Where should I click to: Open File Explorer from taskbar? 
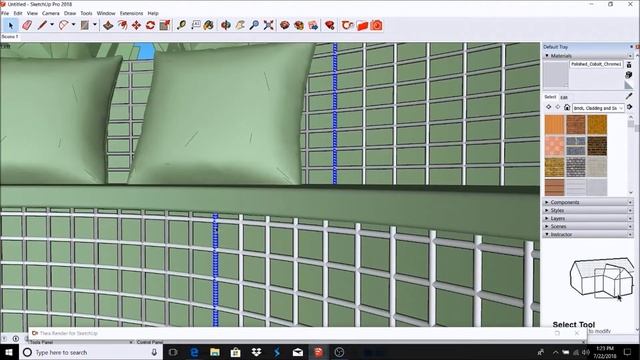point(215,352)
